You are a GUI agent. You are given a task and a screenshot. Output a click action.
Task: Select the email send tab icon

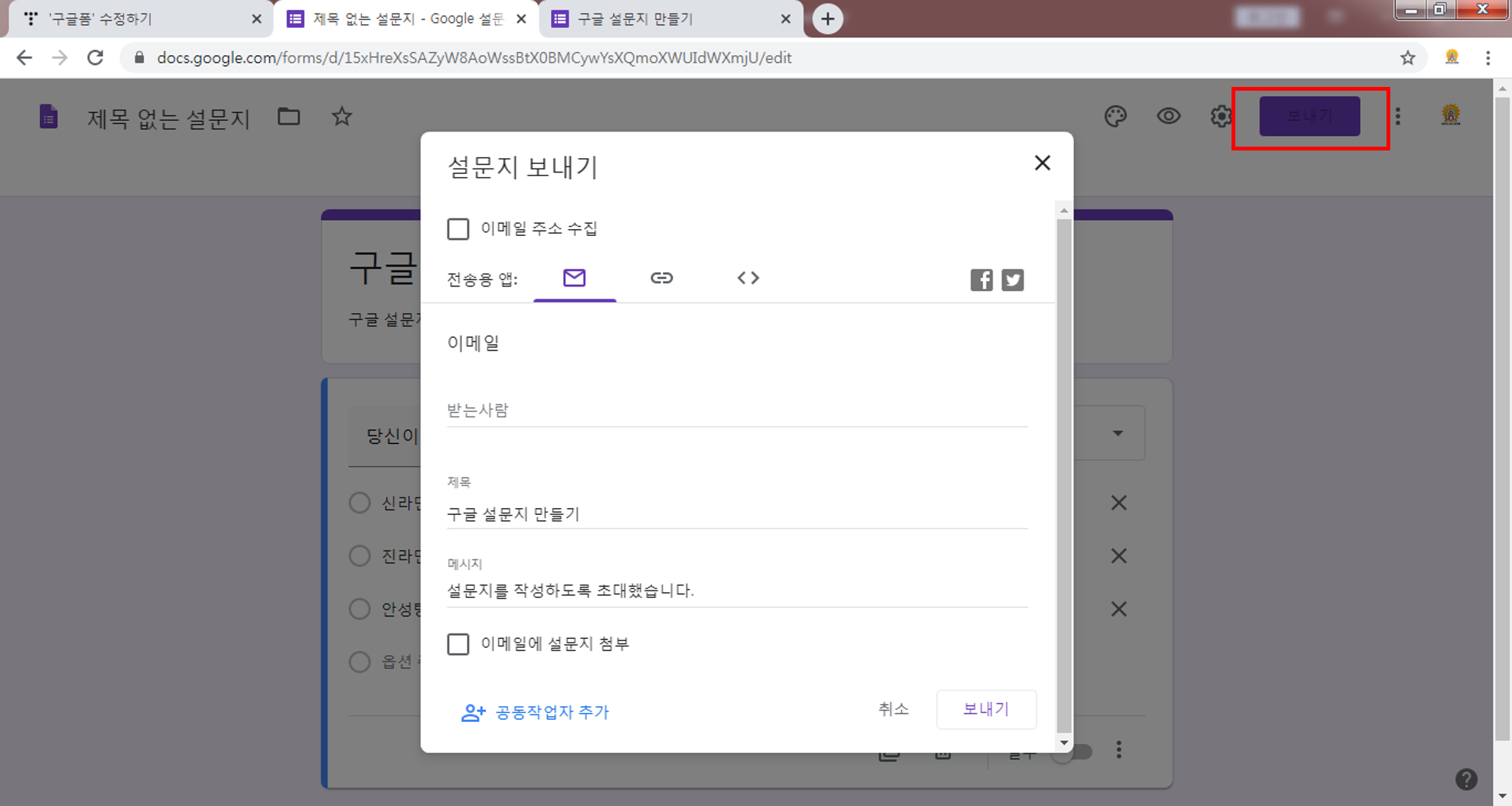[575, 278]
